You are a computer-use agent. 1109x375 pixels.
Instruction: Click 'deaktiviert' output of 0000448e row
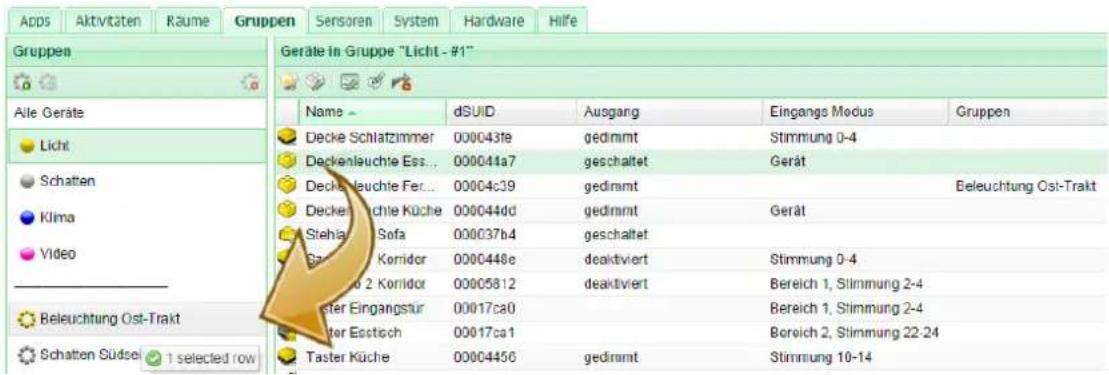pyautogui.click(x=615, y=259)
